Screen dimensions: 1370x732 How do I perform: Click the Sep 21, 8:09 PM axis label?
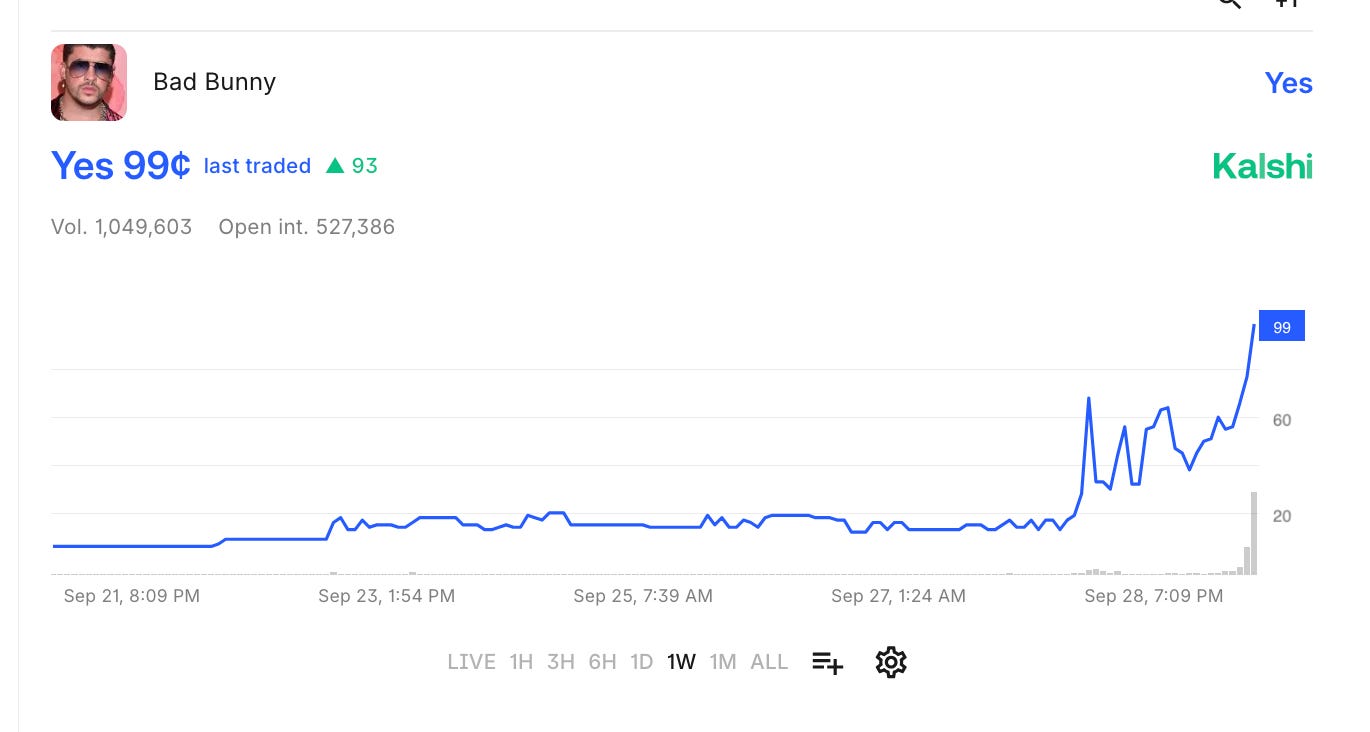[132, 596]
